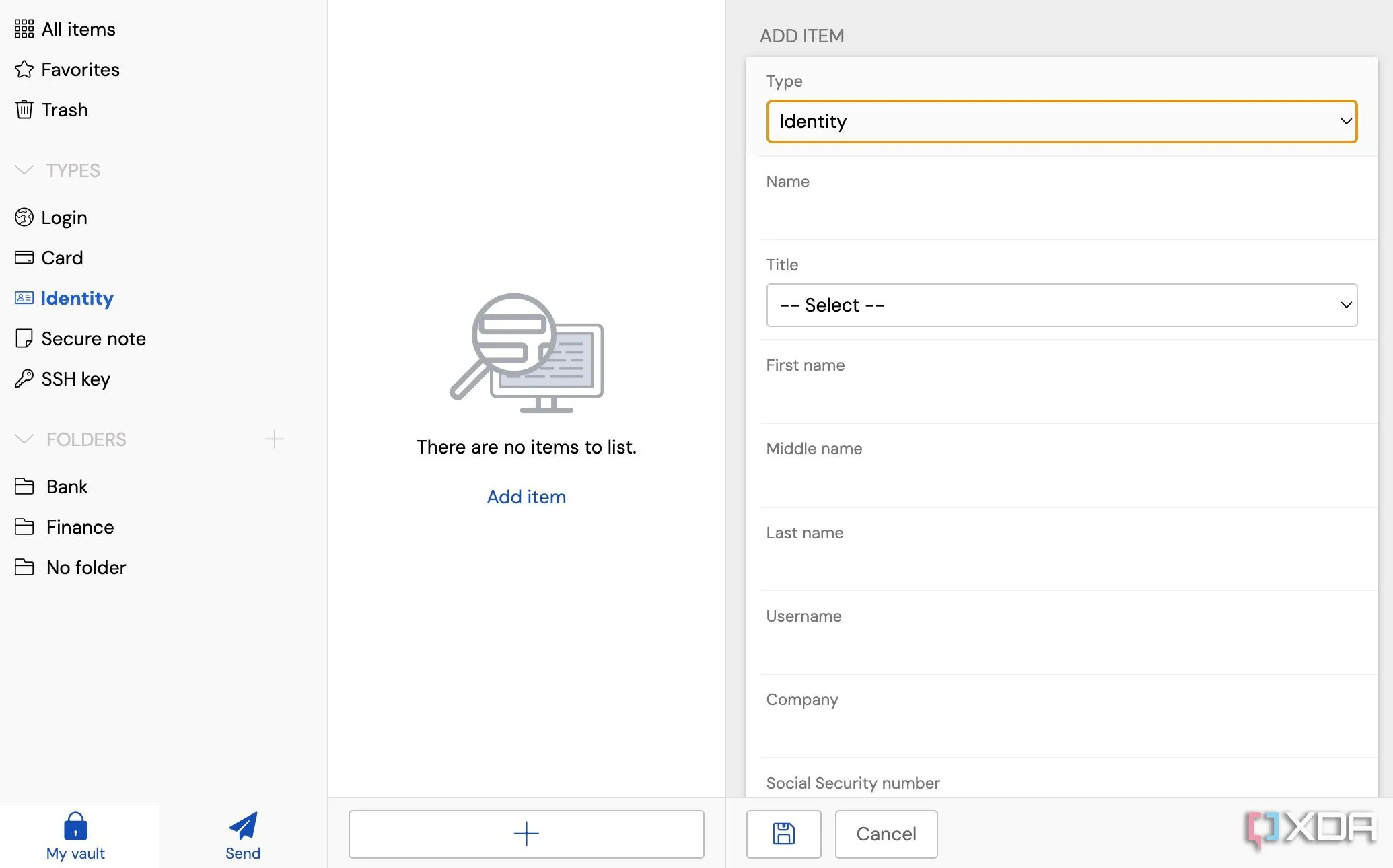Click the Add item link

(526, 497)
